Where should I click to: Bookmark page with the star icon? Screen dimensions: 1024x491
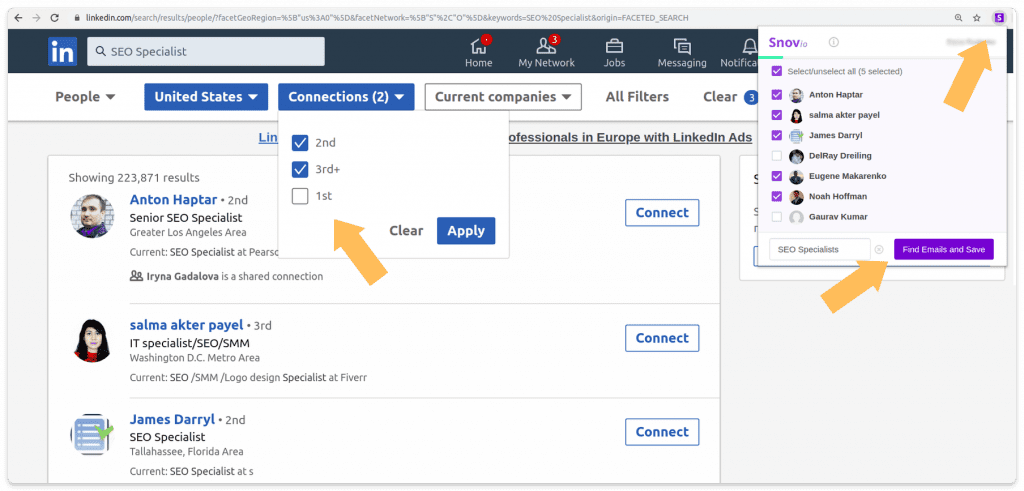(x=977, y=18)
